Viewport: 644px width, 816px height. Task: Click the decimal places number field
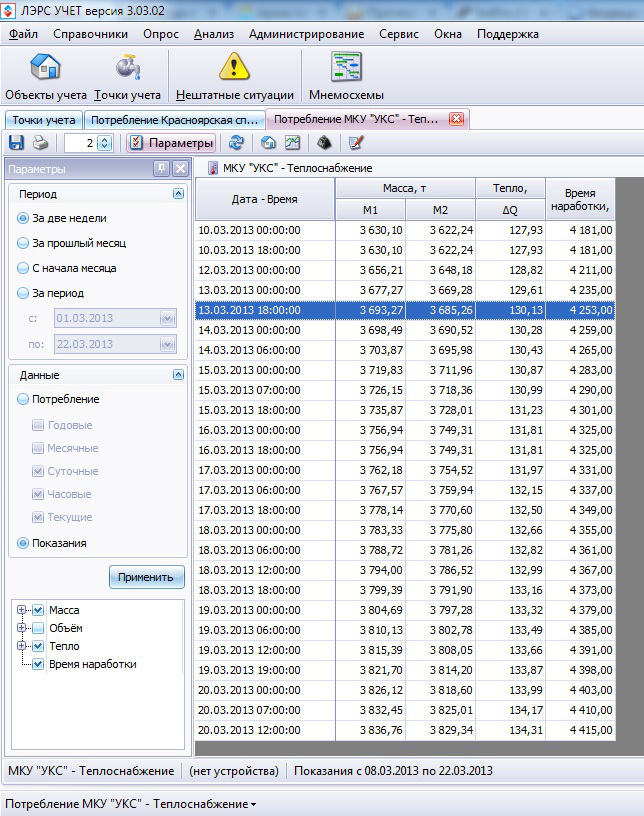tap(81, 143)
